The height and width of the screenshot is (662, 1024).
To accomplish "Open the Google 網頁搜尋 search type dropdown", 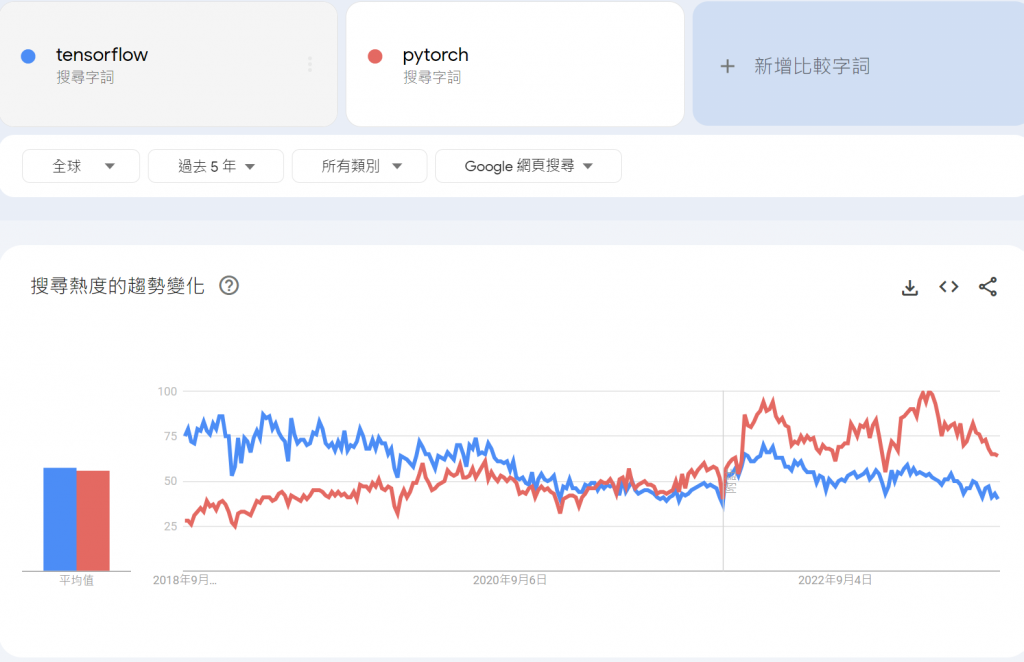I will point(528,166).
